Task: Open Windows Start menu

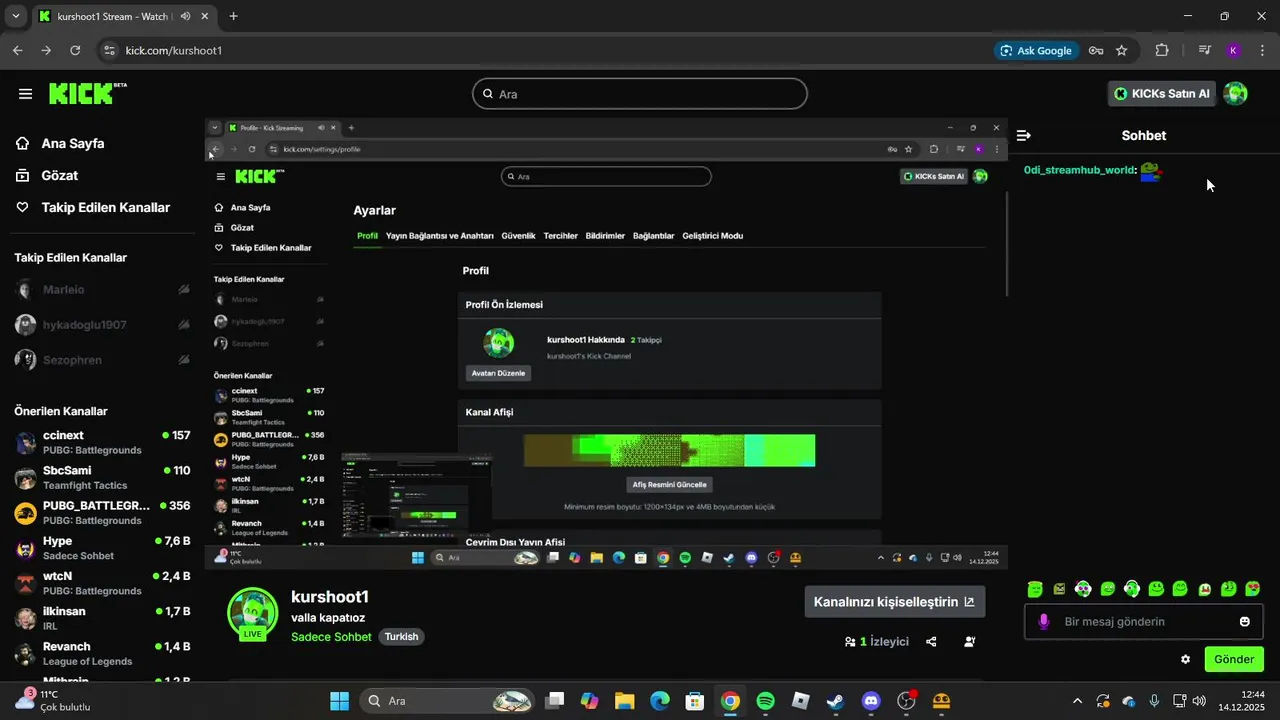Action: 340,701
